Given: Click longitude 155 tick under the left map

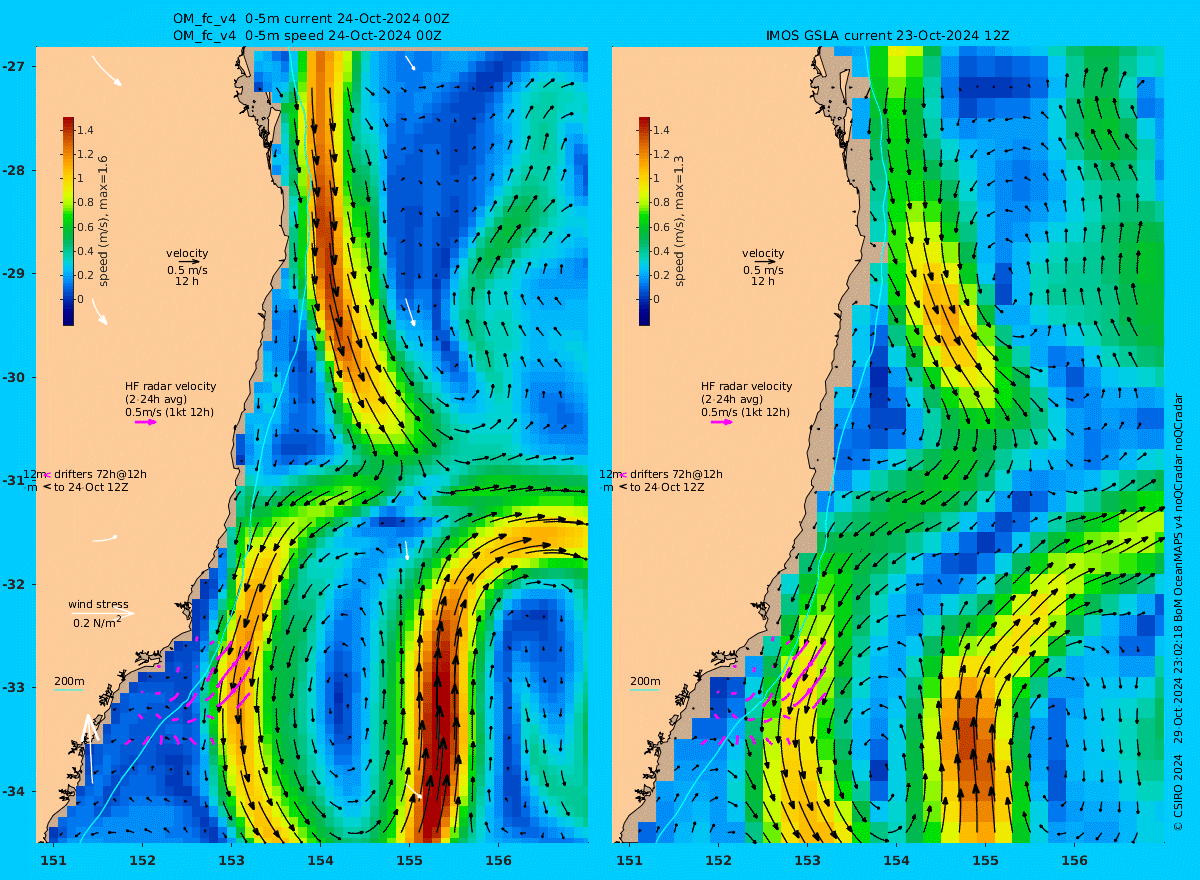Looking at the screenshot, I should (x=409, y=860).
